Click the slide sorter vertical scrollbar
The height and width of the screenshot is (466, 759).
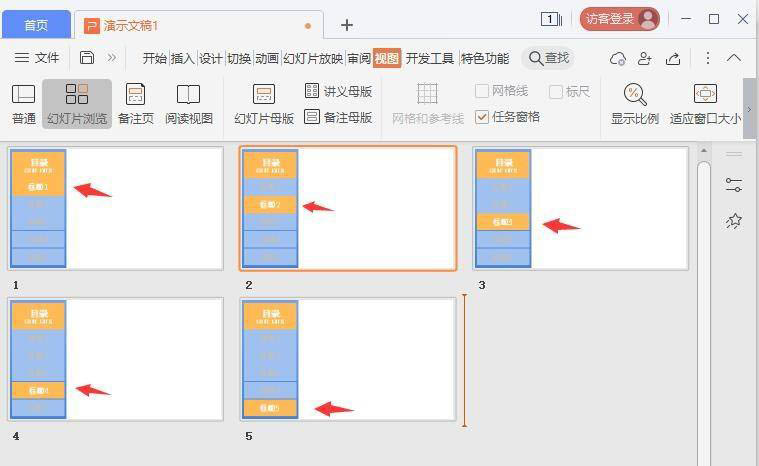[704, 312]
